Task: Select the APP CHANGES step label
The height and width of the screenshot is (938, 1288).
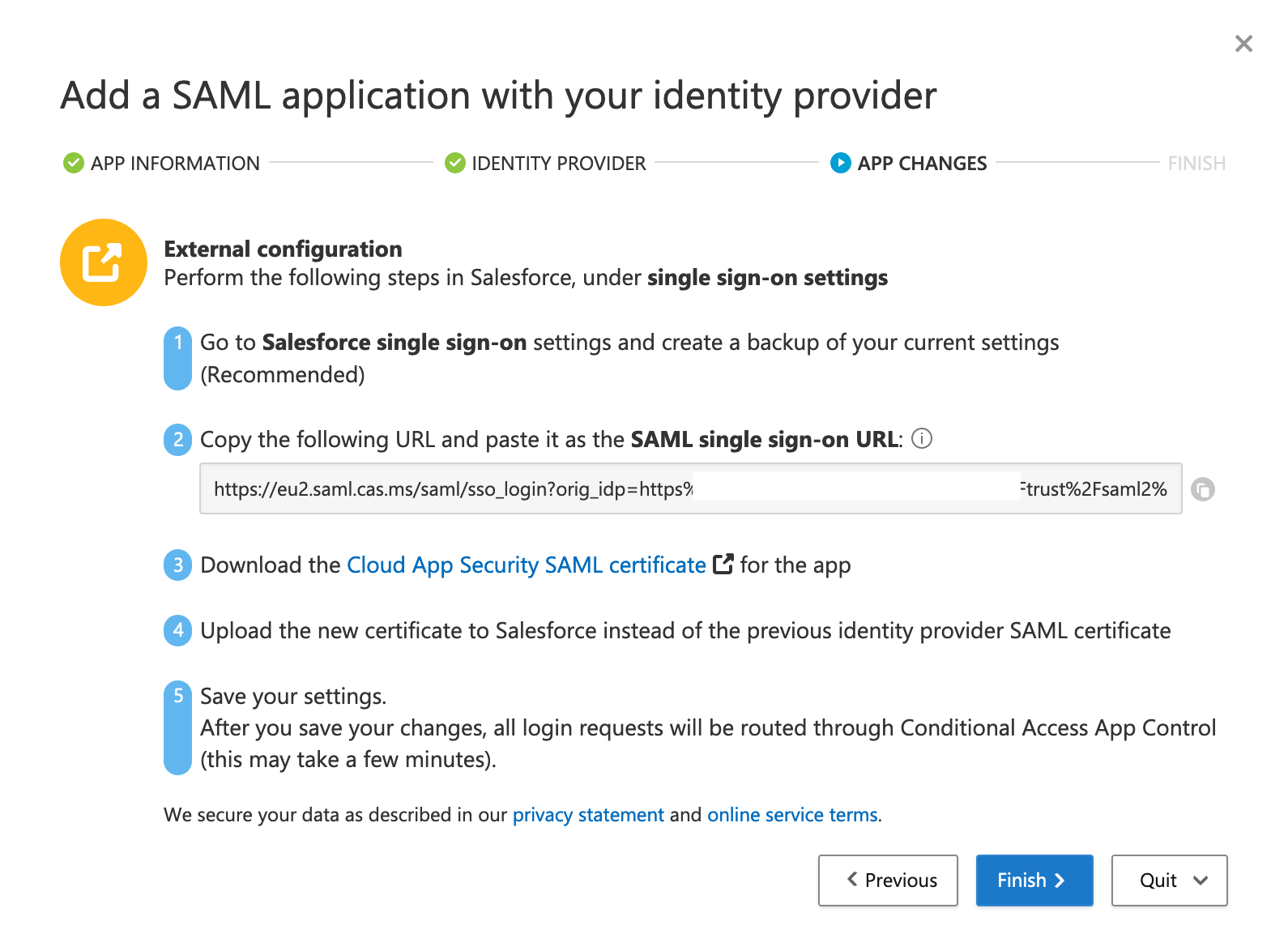Action: [922, 164]
